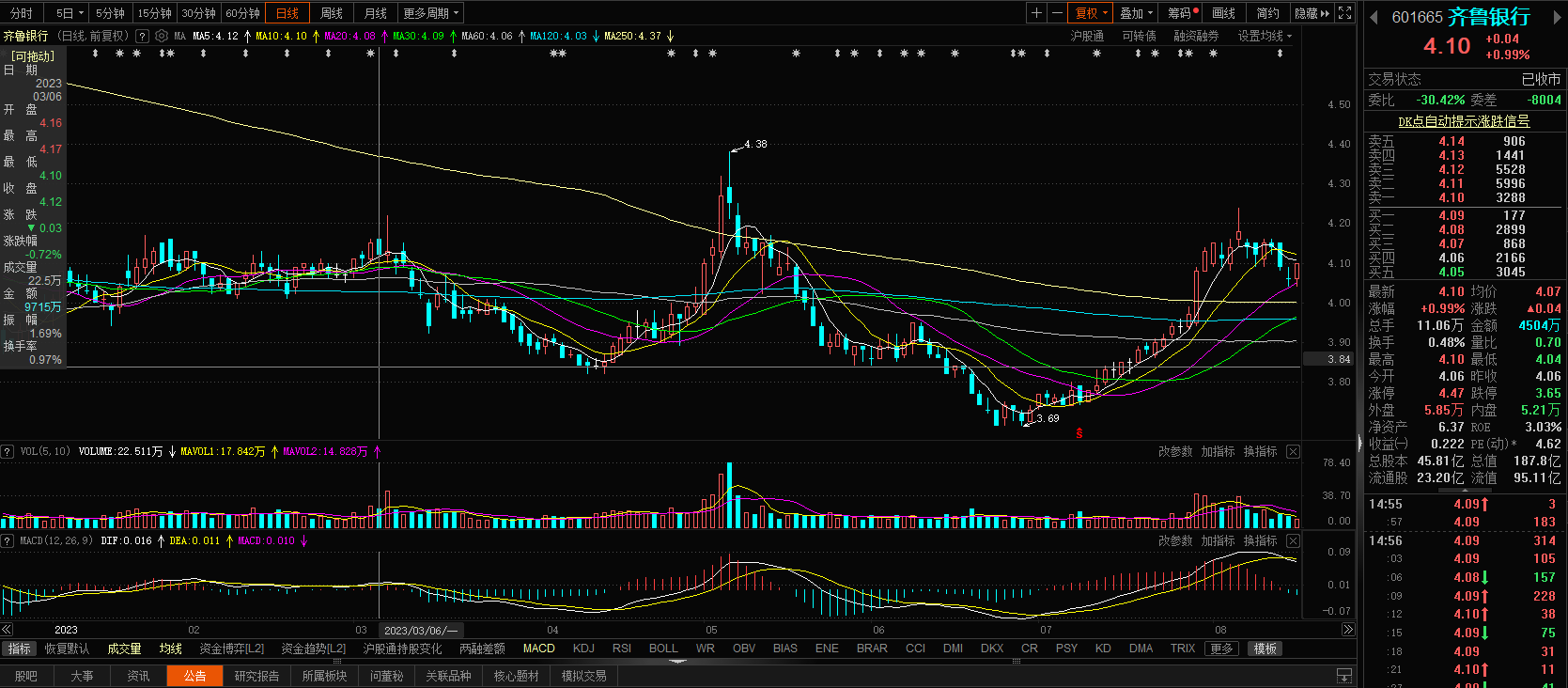The image size is (1568, 688).
Task: Open the 模板 template button
Action: [x=1265, y=649]
